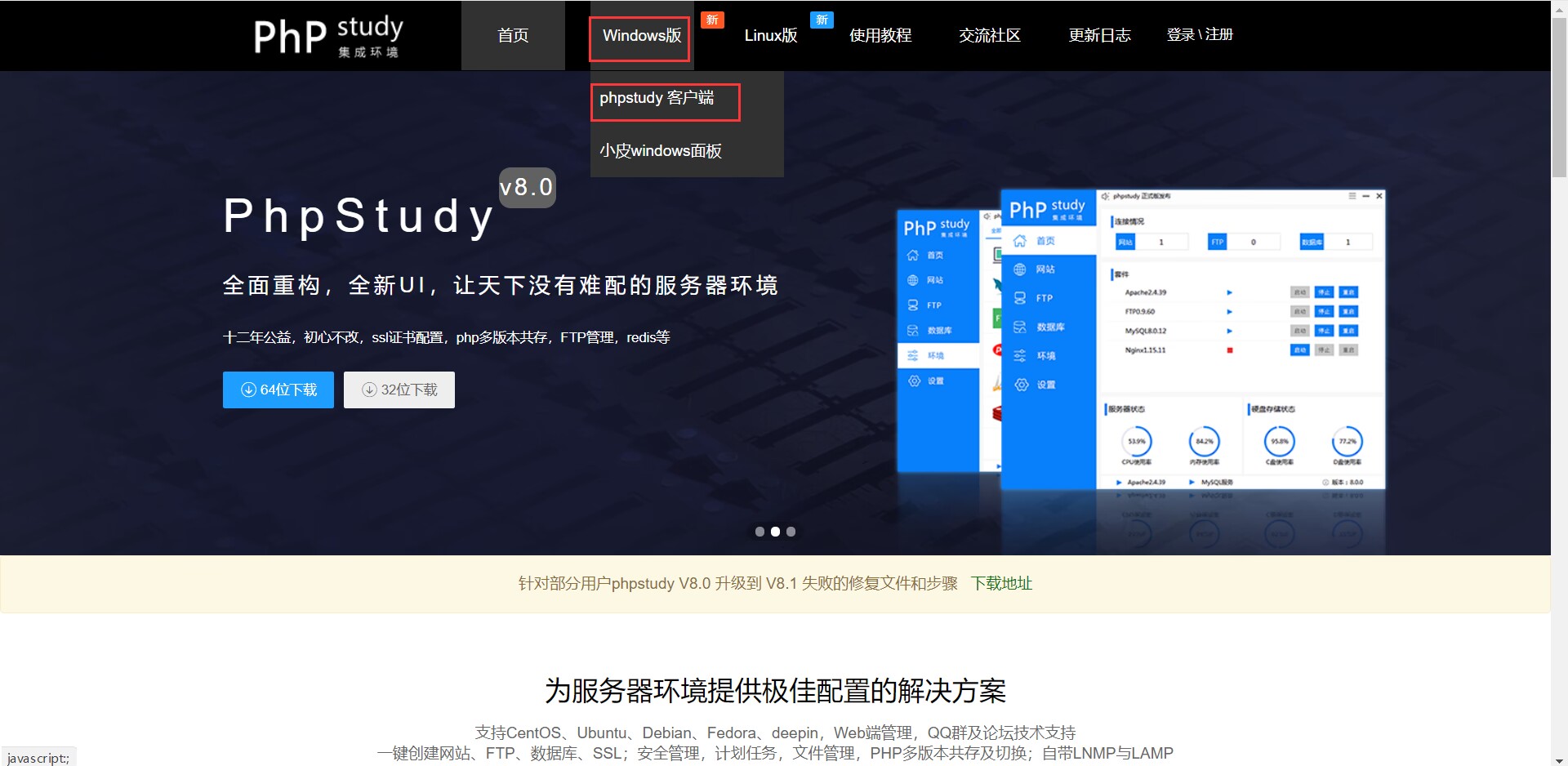Open the 下载地址 link
The height and width of the screenshot is (766, 1568).
pos(1001,583)
